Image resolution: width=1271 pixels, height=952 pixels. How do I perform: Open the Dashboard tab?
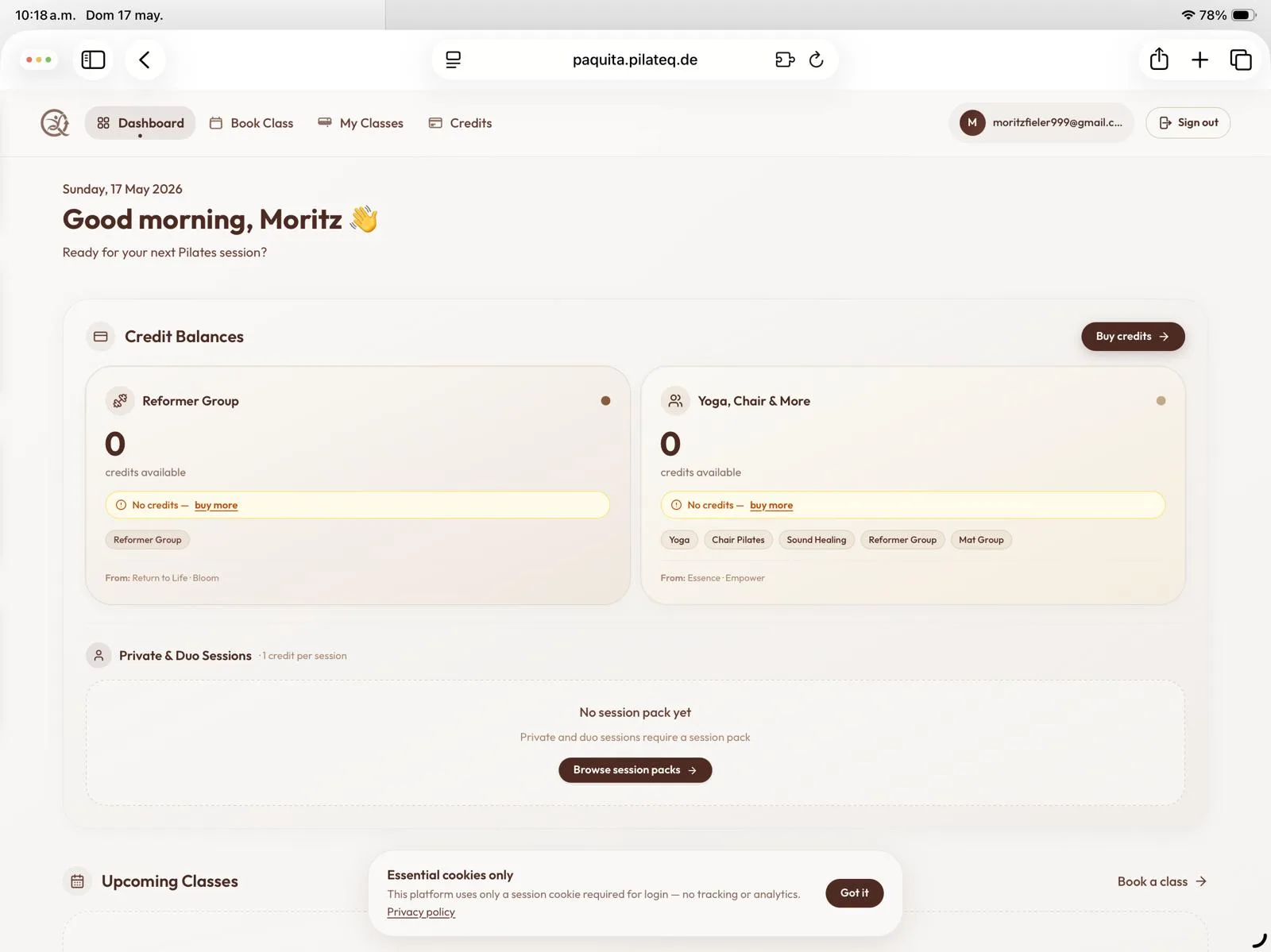click(x=140, y=123)
